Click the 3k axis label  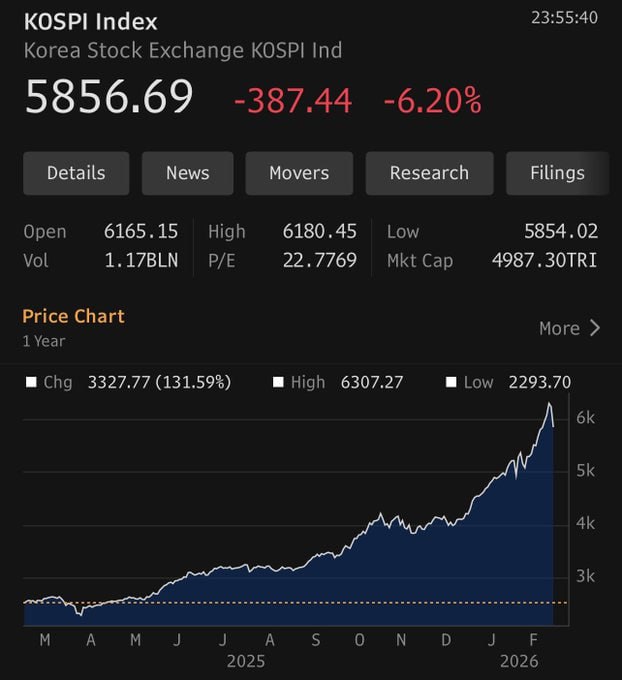pos(586,576)
